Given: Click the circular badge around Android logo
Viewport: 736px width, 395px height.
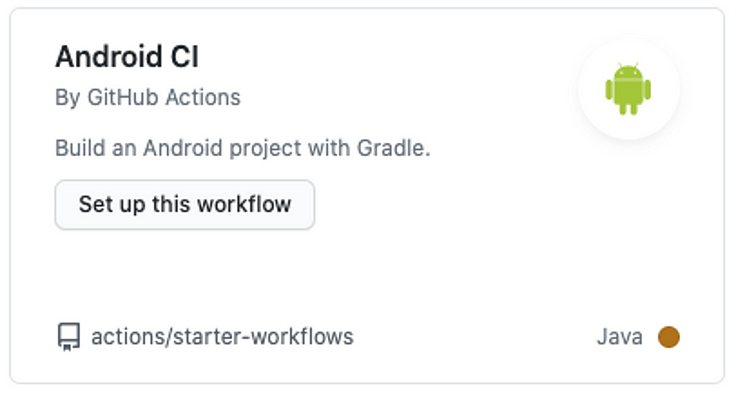Looking at the screenshot, I should (629, 89).
